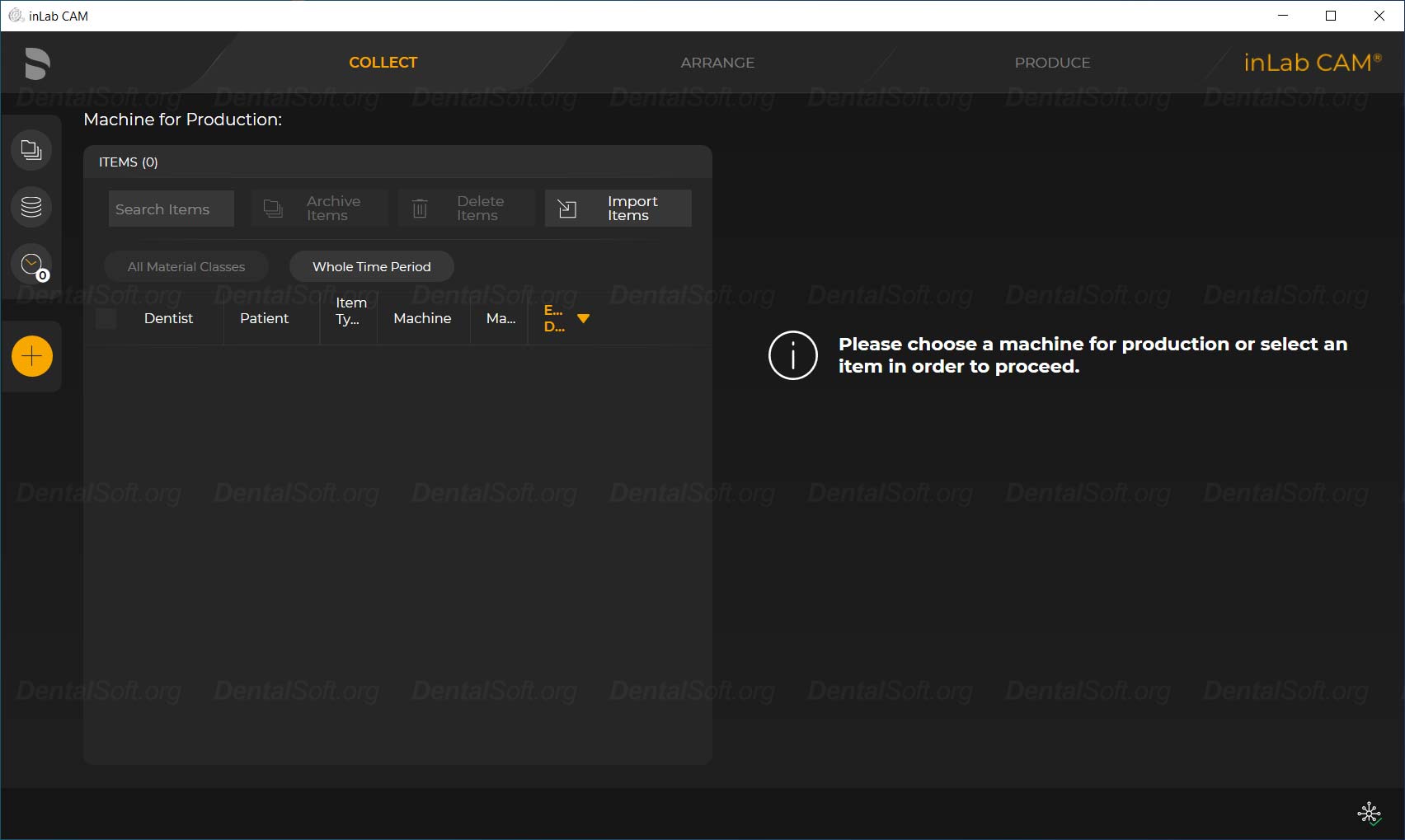Image resolution: width=1405 pixels, height=840 pixels.
Task: Switch to the ARRANGE tab
Action: pos(717,62)
